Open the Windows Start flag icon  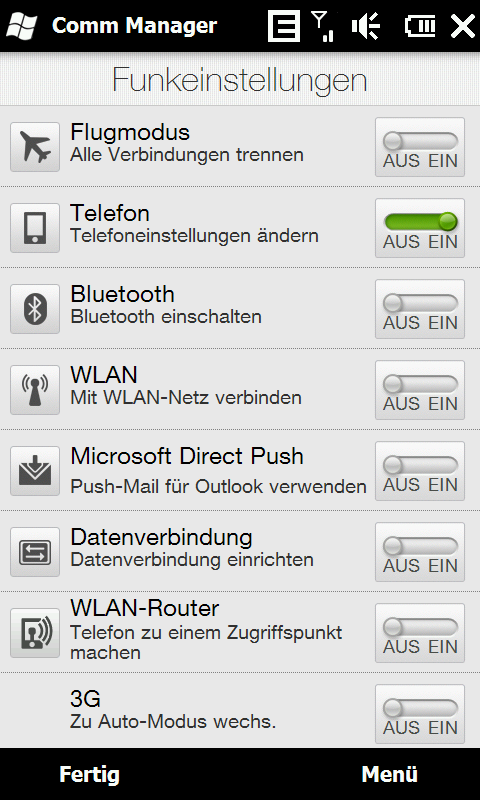point(21,26)
